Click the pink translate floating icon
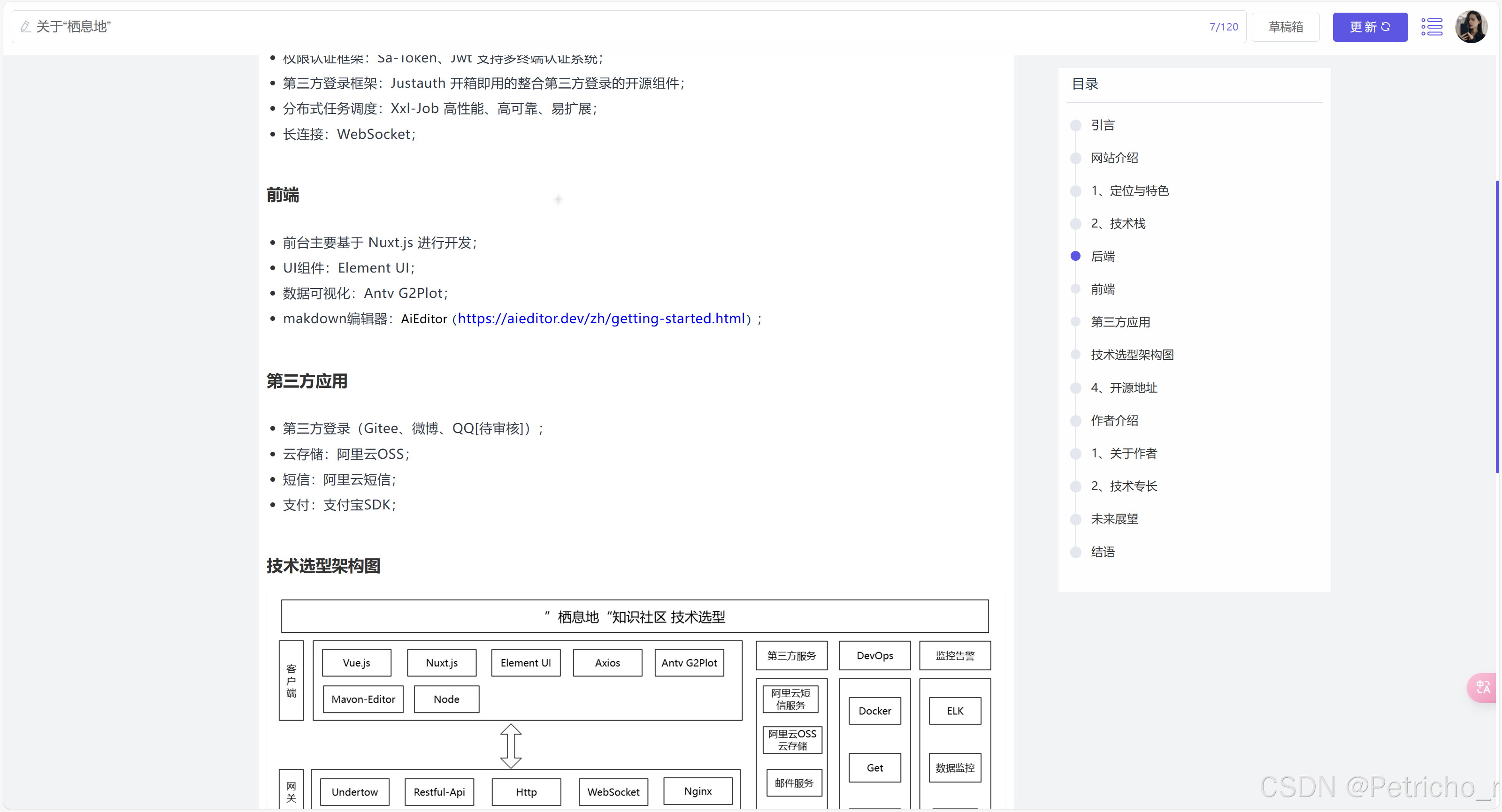The height and width of the screenshot is (812, 1502). (x=1483, y=687)
